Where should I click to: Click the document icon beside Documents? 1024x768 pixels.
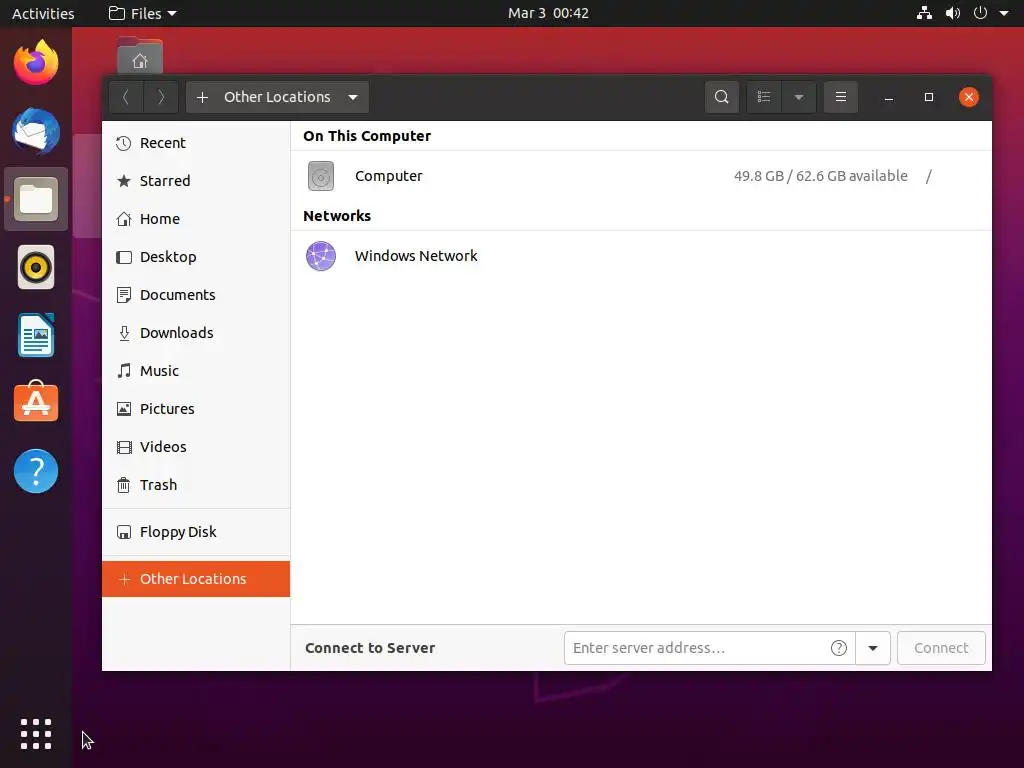[123, 295]
